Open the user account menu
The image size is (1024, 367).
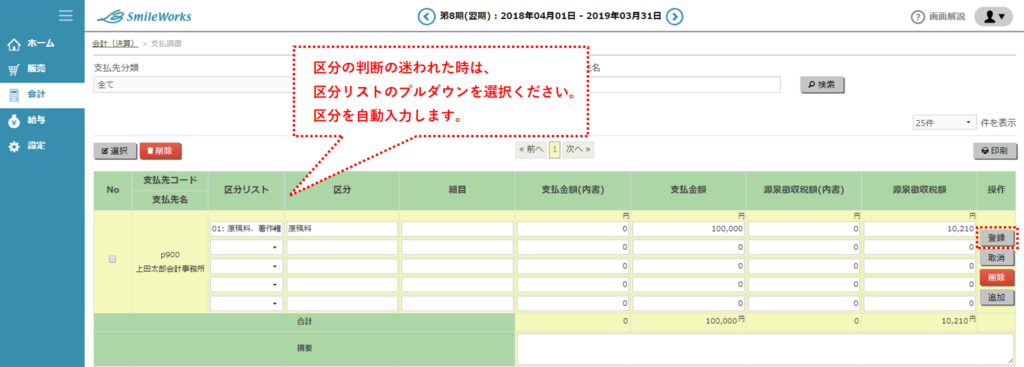click(993, 16)
